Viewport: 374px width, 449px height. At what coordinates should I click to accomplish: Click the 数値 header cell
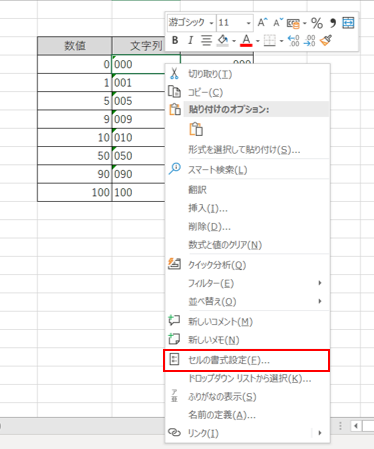pos(75,46)
